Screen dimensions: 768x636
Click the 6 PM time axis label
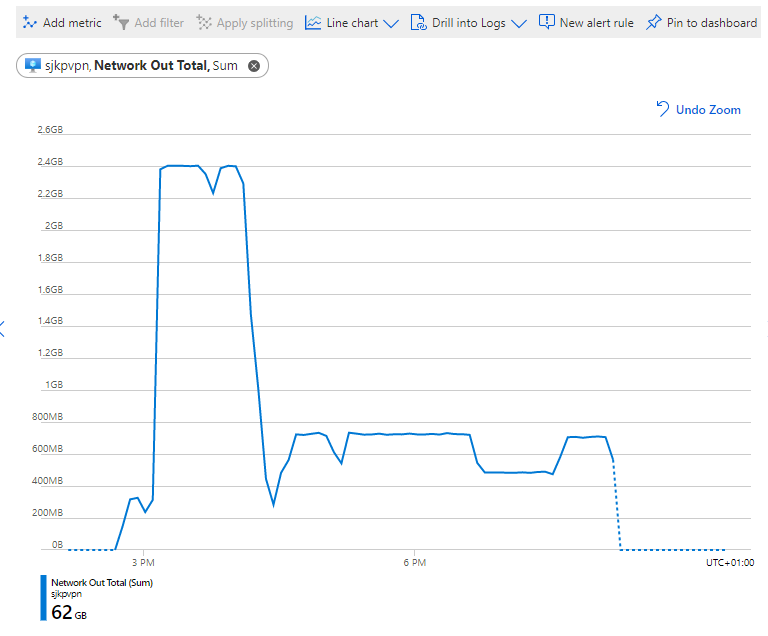(414, 563)
